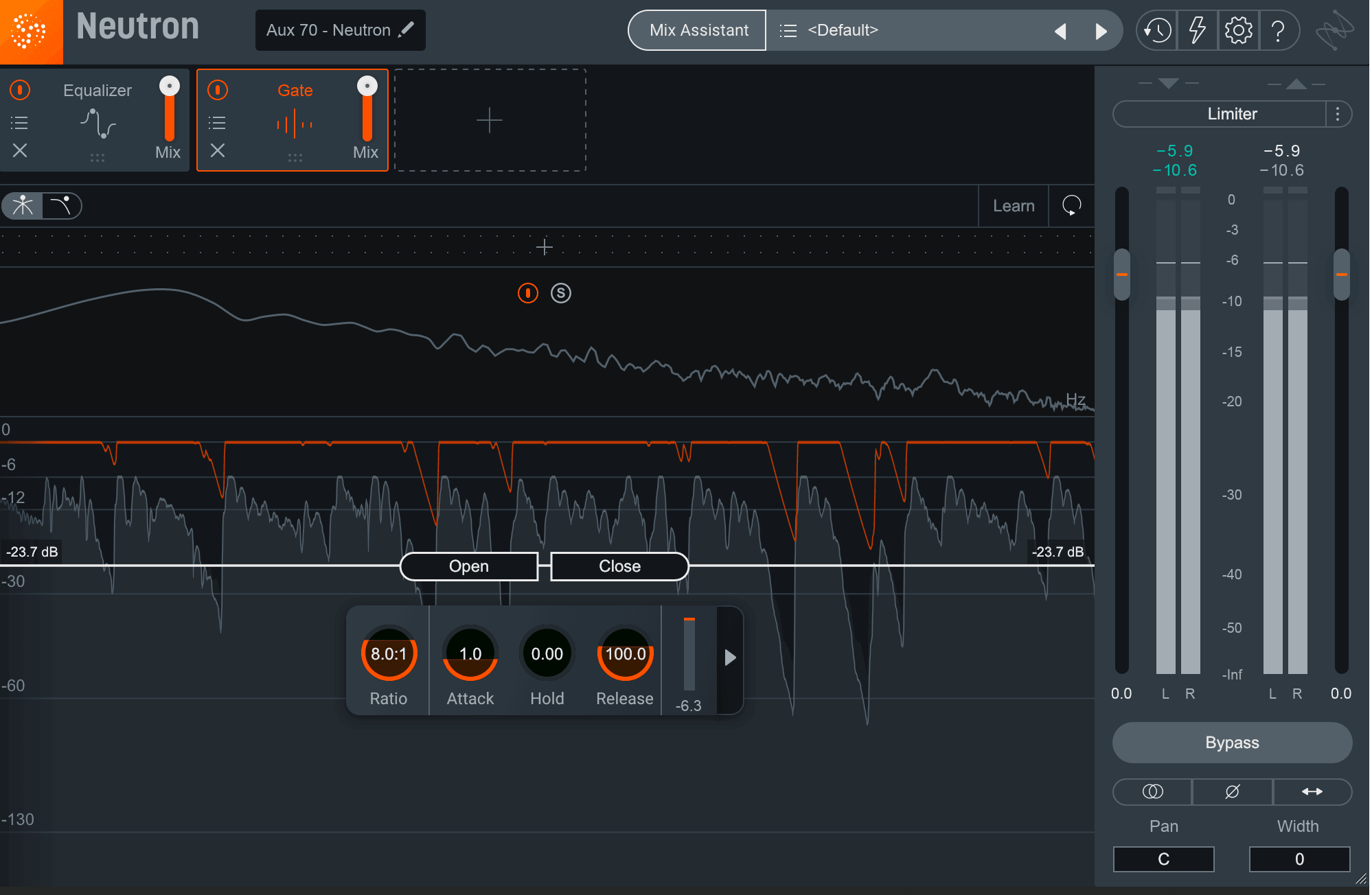This screenshot has height=895, width=1372.
Task: Adjust the Ratio knob set to 8.0:1
Action: pyautogui.click(x=389, y=653)
